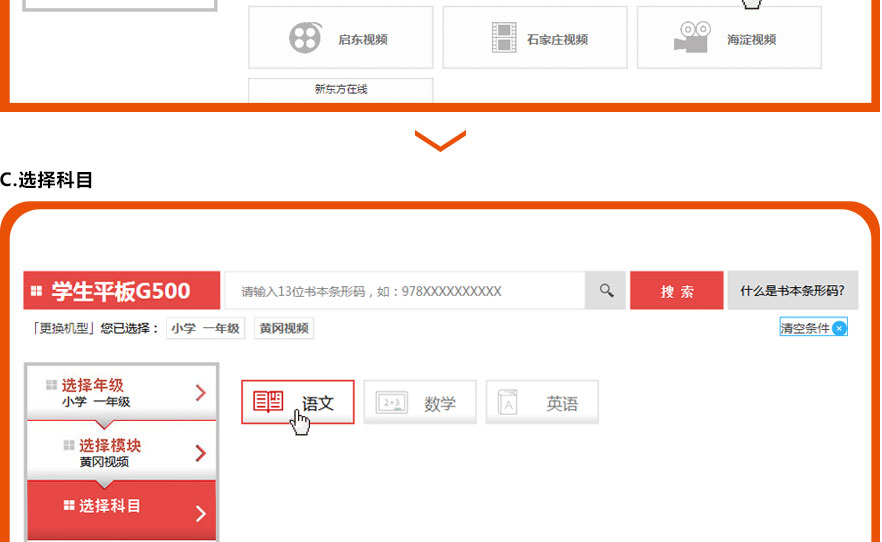Open the 选择科目 step

[x=122, y=511]
